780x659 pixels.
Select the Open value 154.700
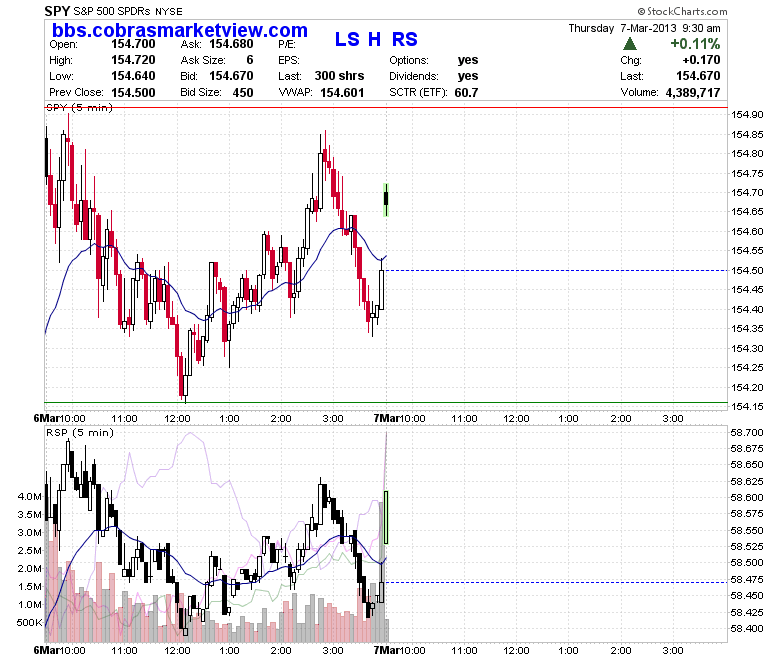pos(133,44)
